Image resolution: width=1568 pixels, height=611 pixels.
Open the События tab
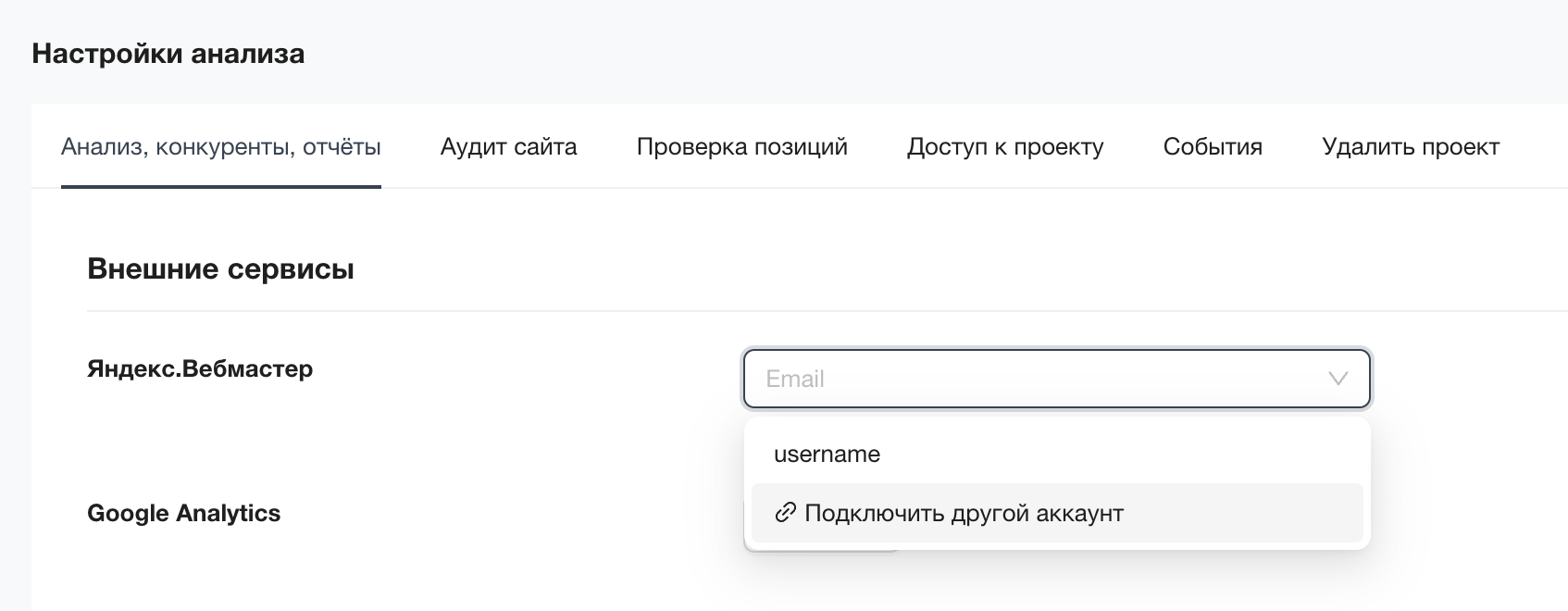coord(1213,147)
